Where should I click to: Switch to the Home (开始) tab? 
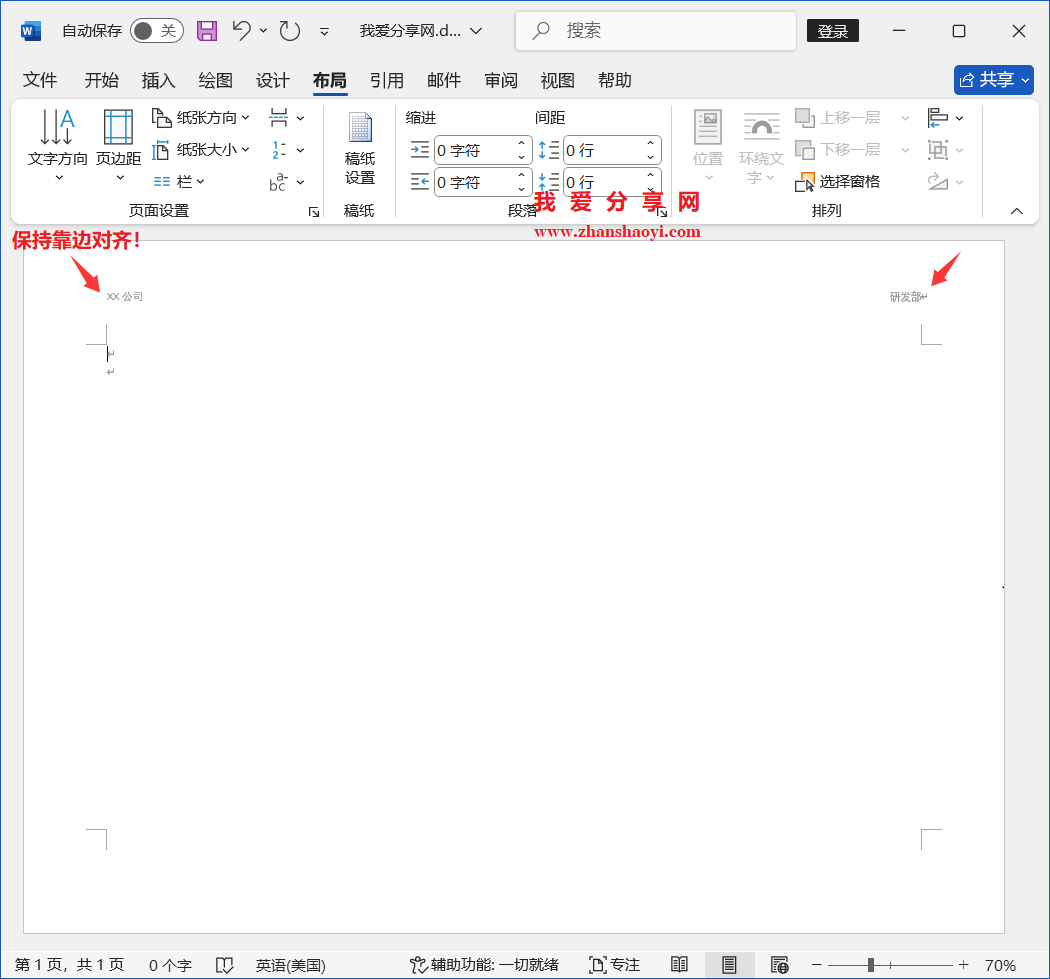point(101,80)
